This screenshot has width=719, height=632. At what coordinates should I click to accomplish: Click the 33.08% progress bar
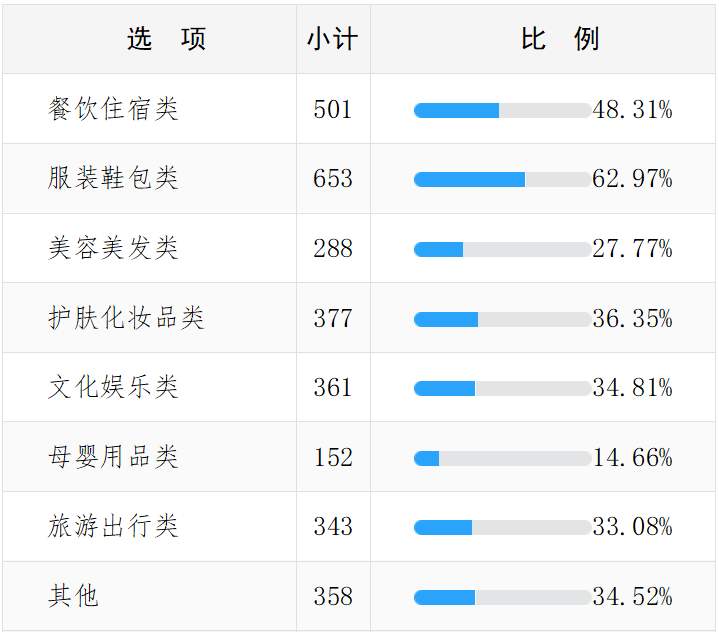pyautogui.click(x=502, y=527)
